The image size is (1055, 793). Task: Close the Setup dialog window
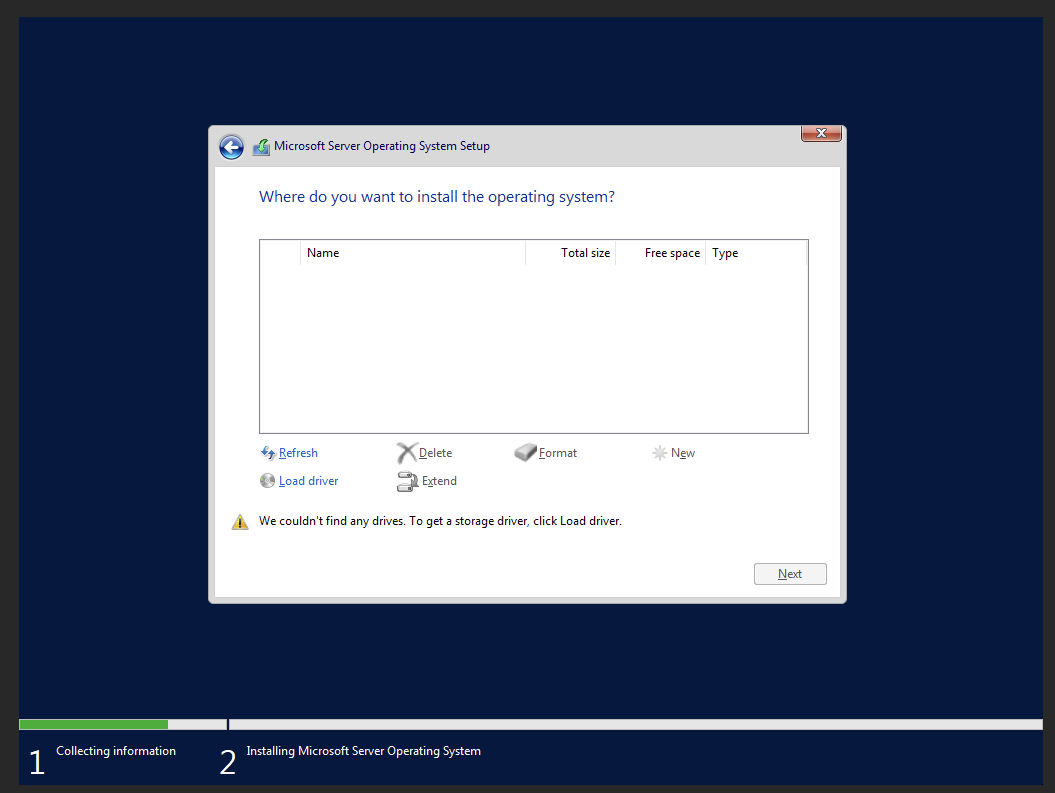pyautogui.click(x=821, y=133)
